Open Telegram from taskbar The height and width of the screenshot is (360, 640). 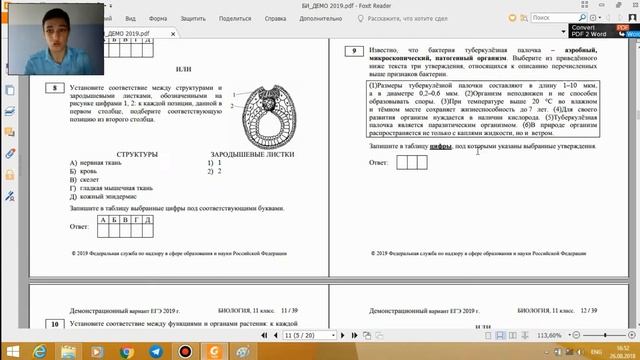[156, 351]
